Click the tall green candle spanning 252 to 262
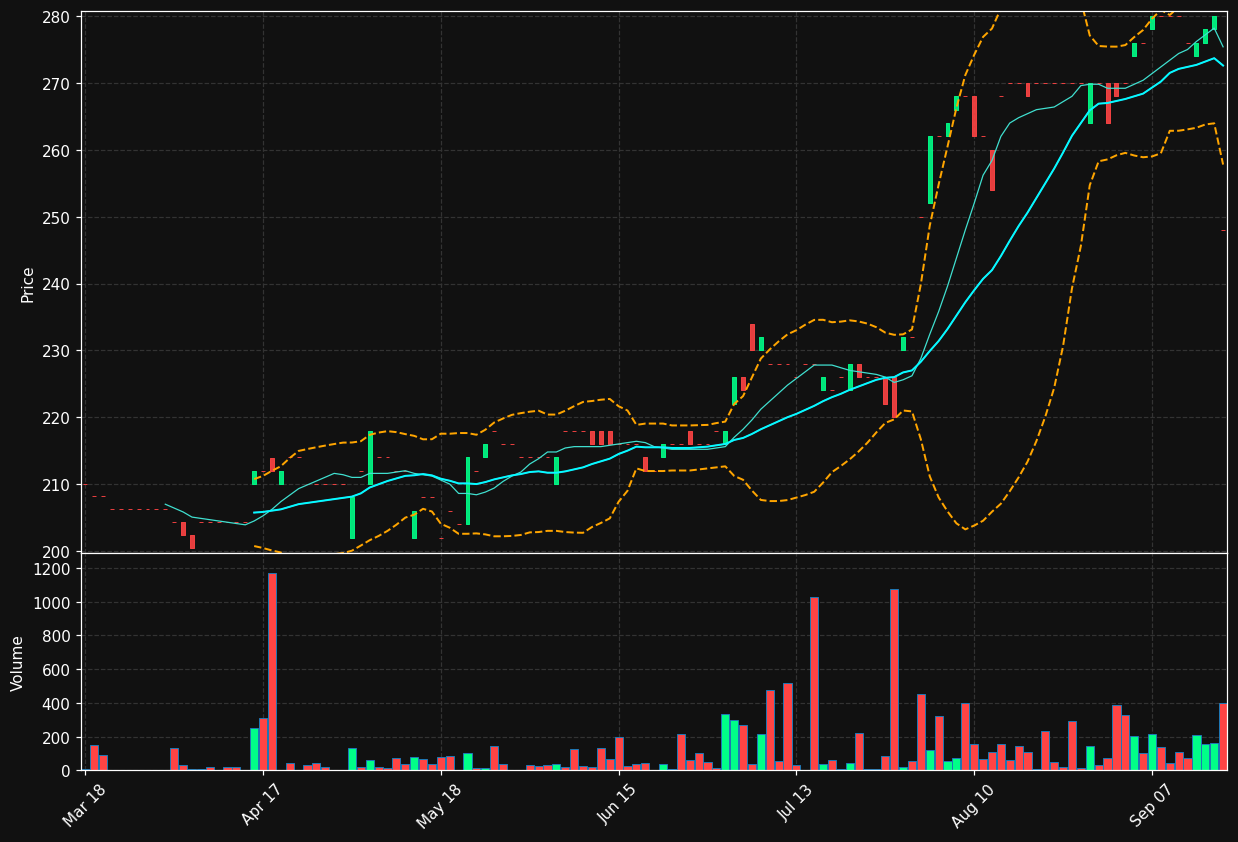Viewport: 1238px width, 842px height. 930,170
